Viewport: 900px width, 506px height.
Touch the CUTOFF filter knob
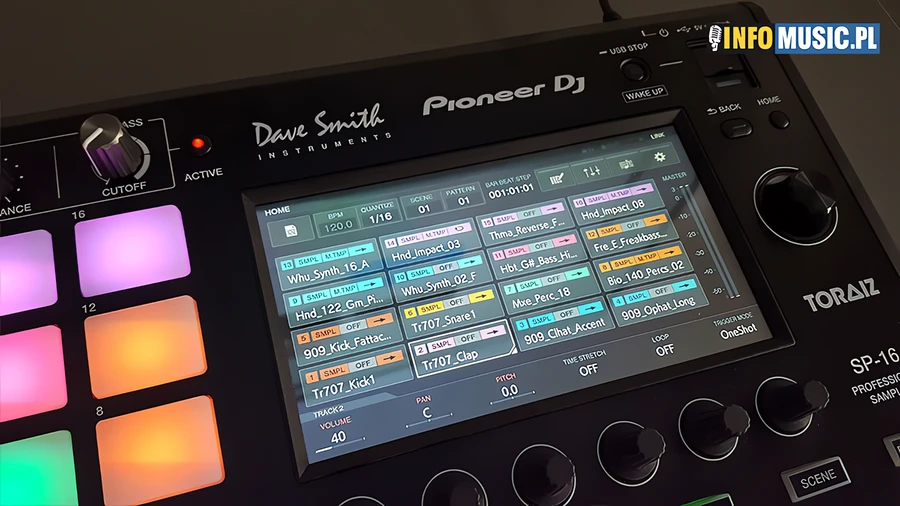point(112,148)
